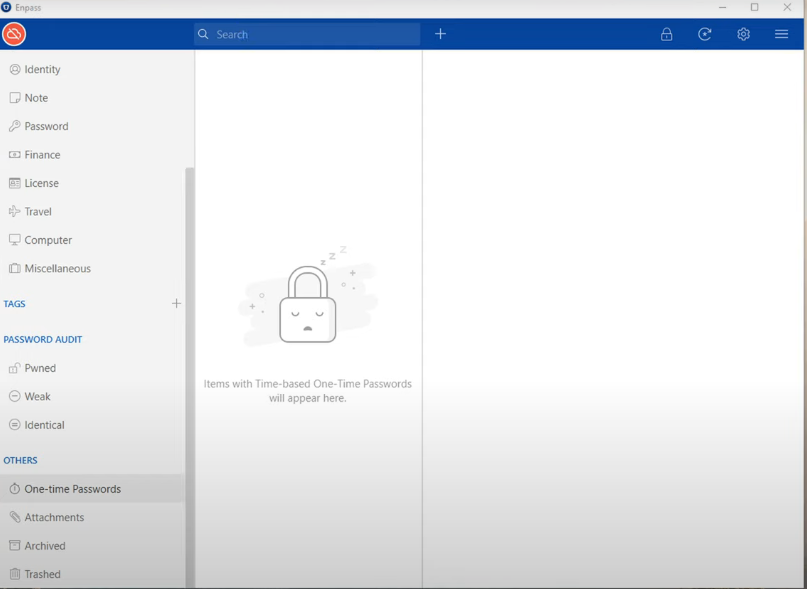807x589 pixels.
Task: Click the Pwned unlocked padlock icon
Action: 15,368
